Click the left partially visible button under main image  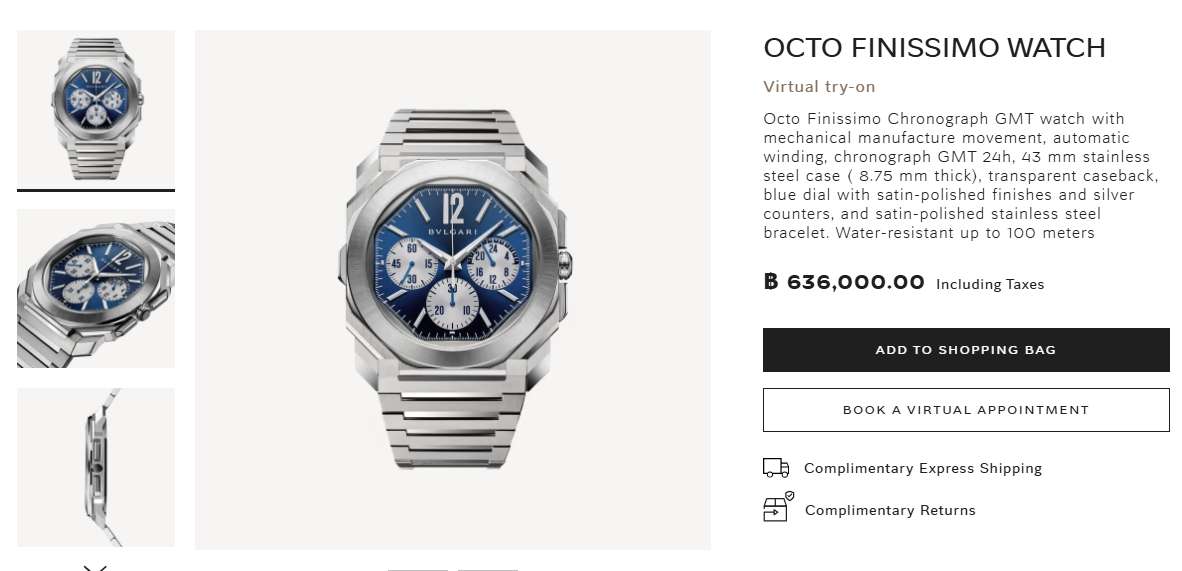417,568
